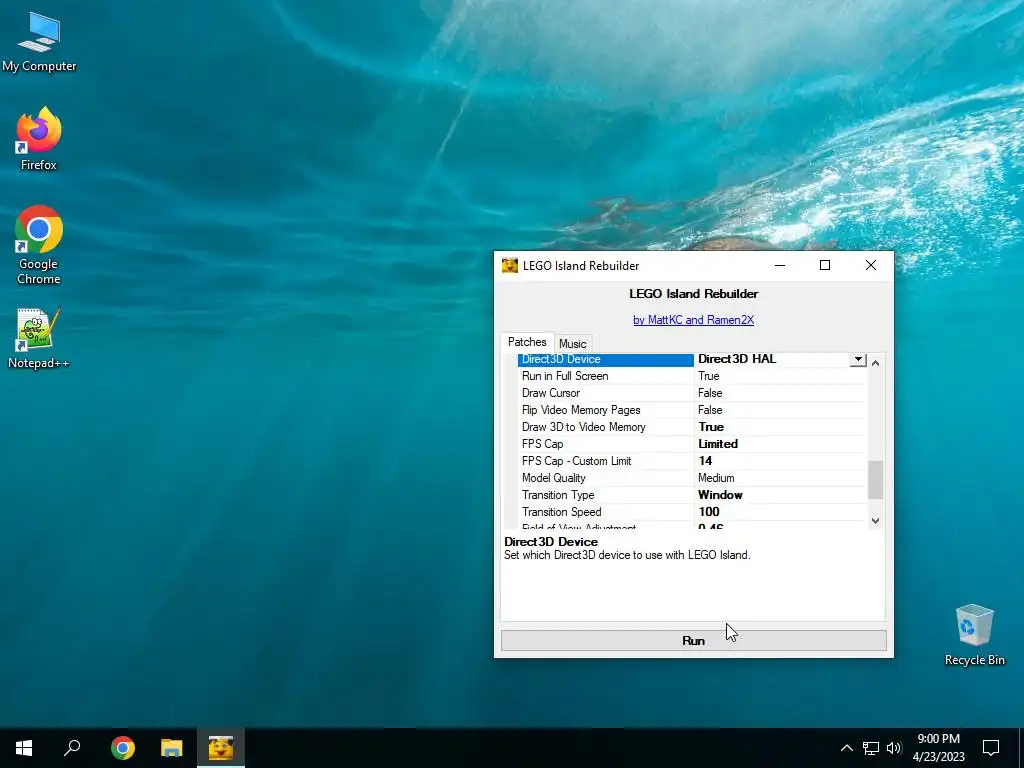Minimize the LEGO Island Rebuilder window
This screenshot has height=768, width=1024.
[x=780, y=265]
